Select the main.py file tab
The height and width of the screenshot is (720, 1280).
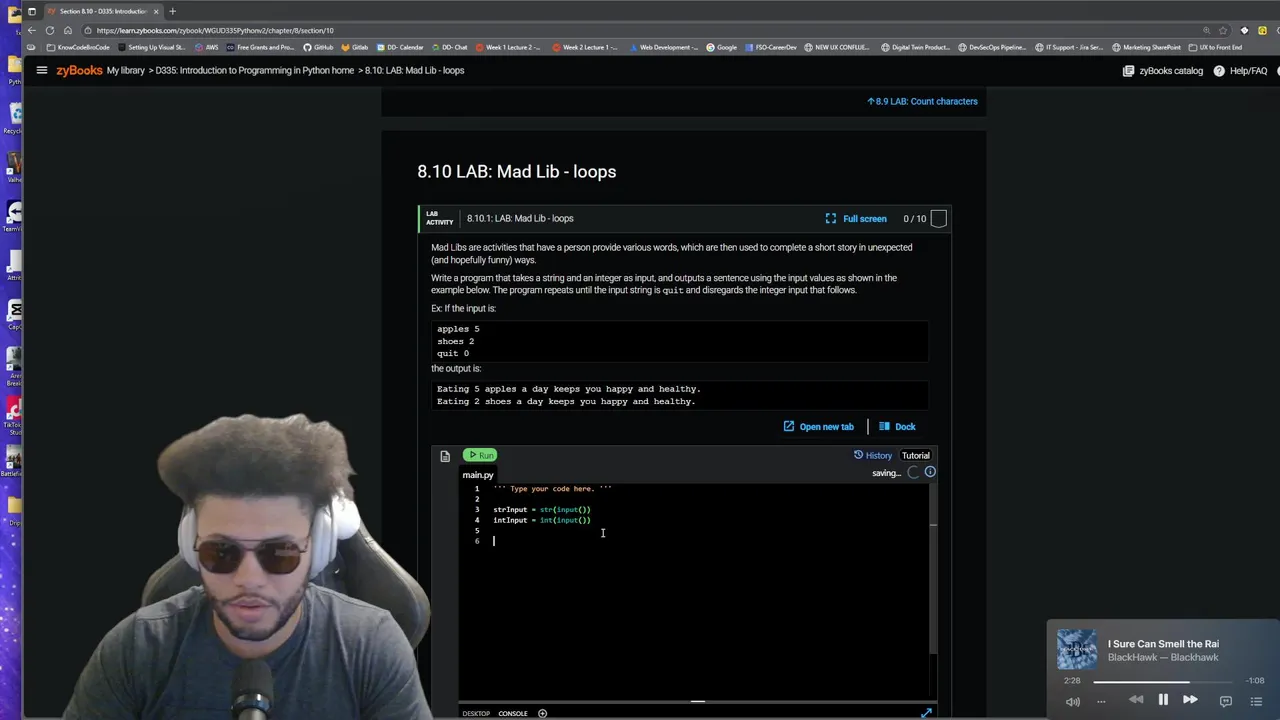(x=478, y=475)
